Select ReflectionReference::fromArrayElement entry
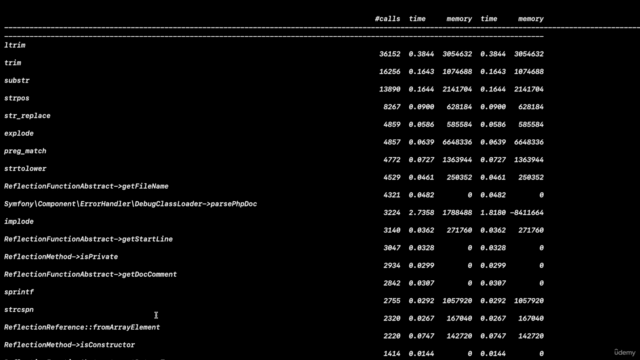The height and width of the screenshot is (360, 640). click(82, 327)
